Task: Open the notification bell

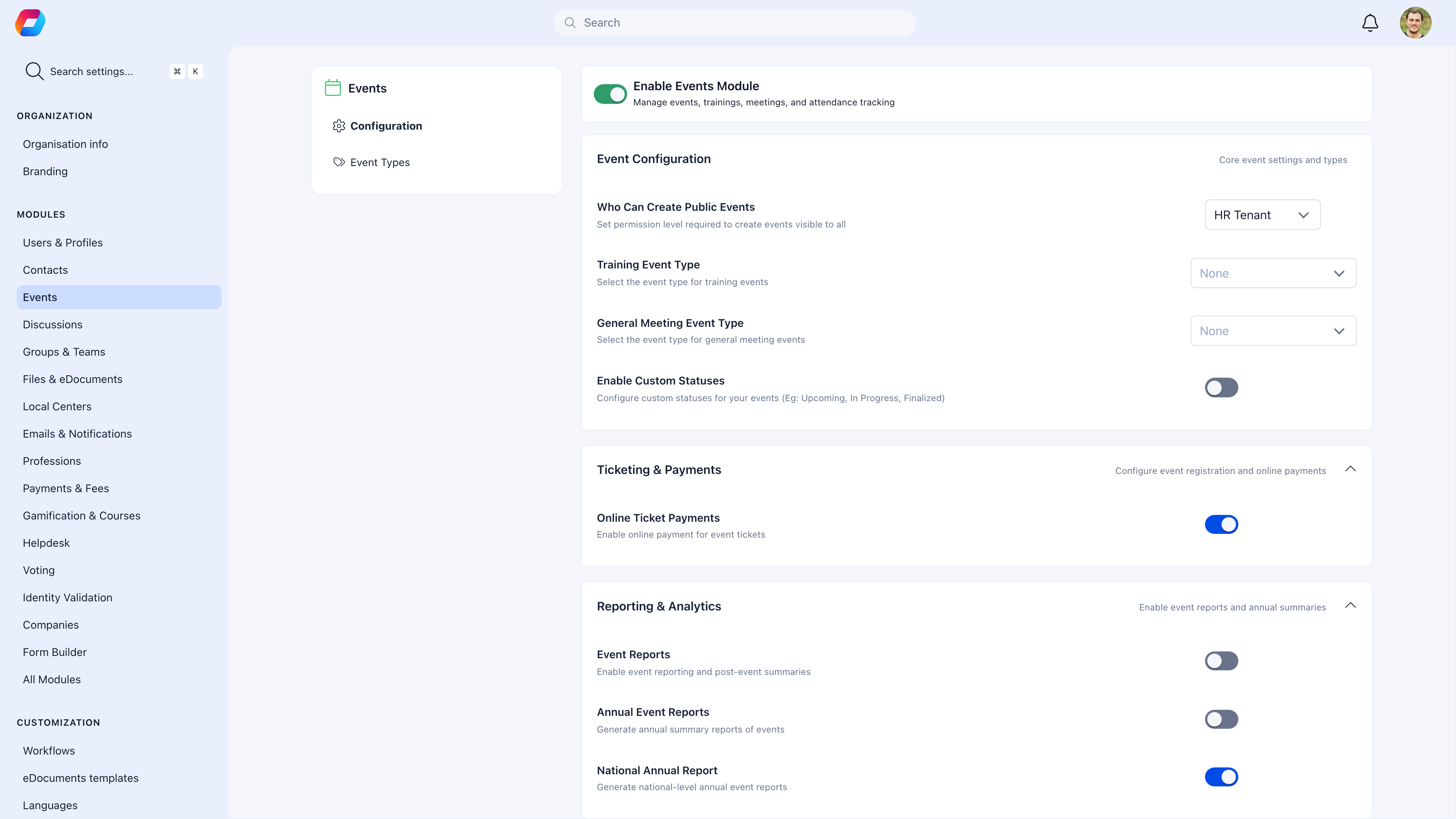Action: [1370, 23]
